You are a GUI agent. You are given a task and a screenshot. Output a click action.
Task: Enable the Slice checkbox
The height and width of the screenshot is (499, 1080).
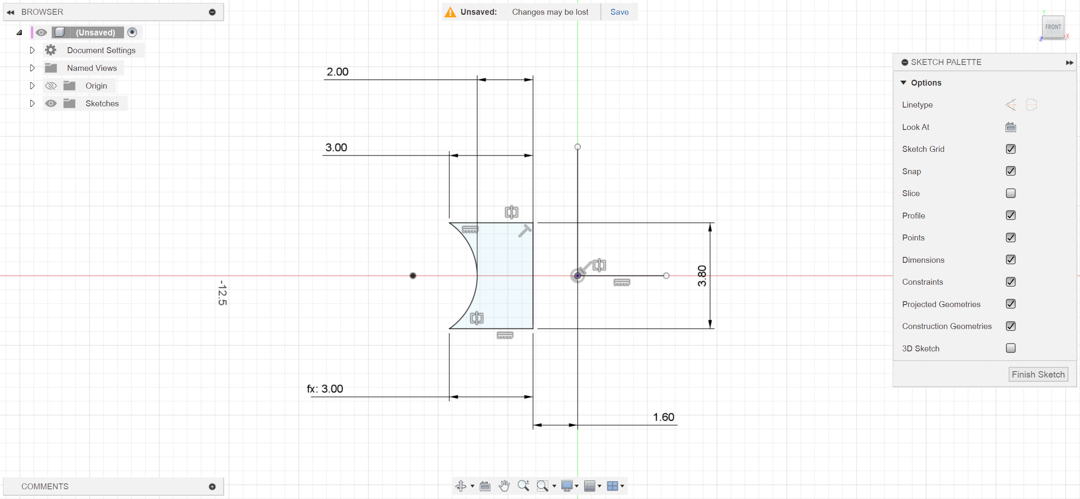coord(1011,193)
